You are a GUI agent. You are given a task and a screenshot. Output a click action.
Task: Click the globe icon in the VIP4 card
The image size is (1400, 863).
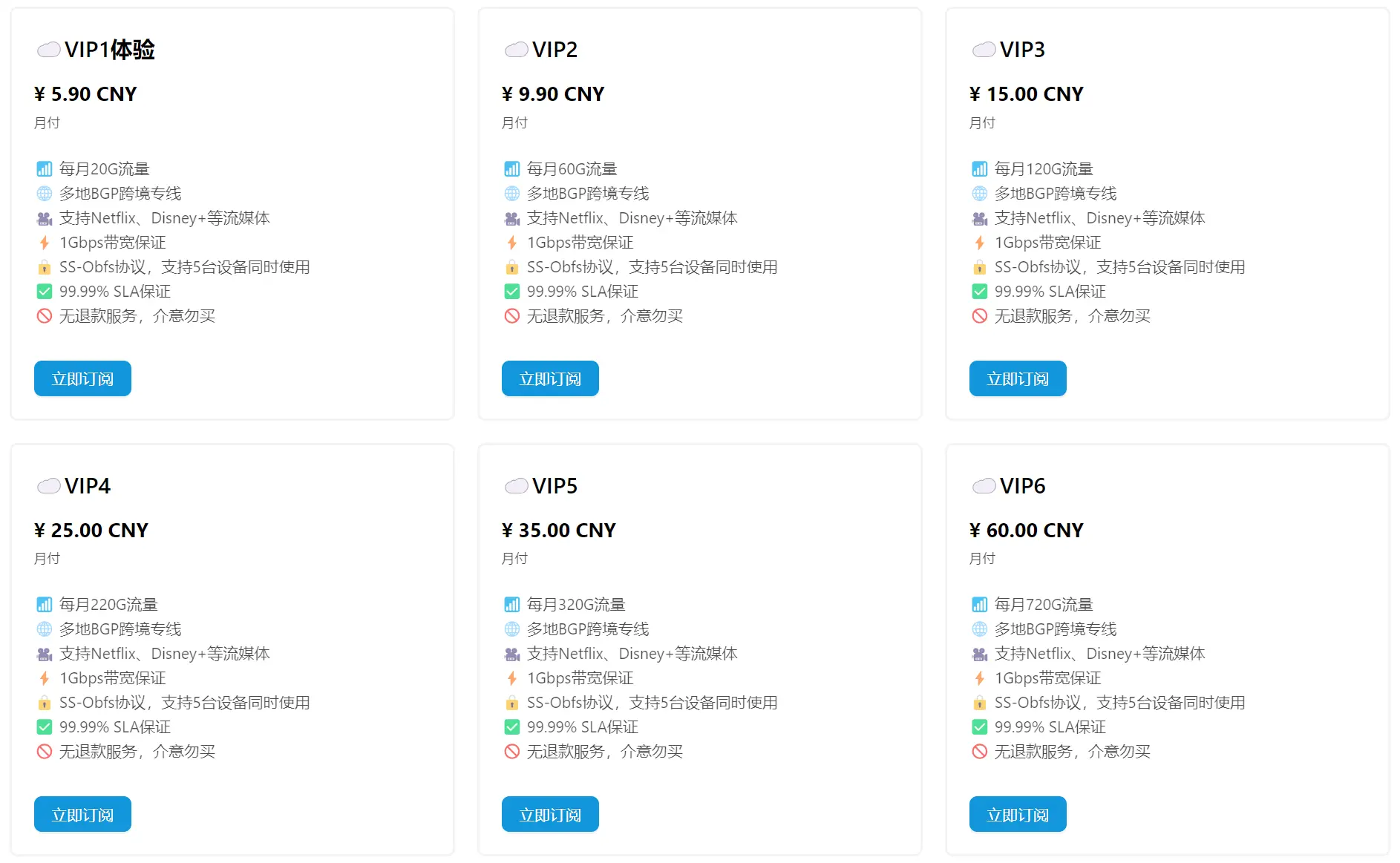click(x=45, y=629)
